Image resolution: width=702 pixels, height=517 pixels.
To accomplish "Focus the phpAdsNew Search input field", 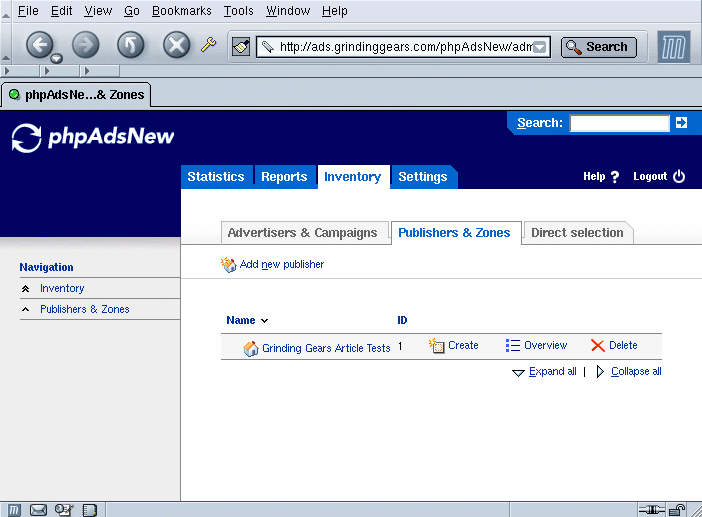I will [x=620, y=123].
